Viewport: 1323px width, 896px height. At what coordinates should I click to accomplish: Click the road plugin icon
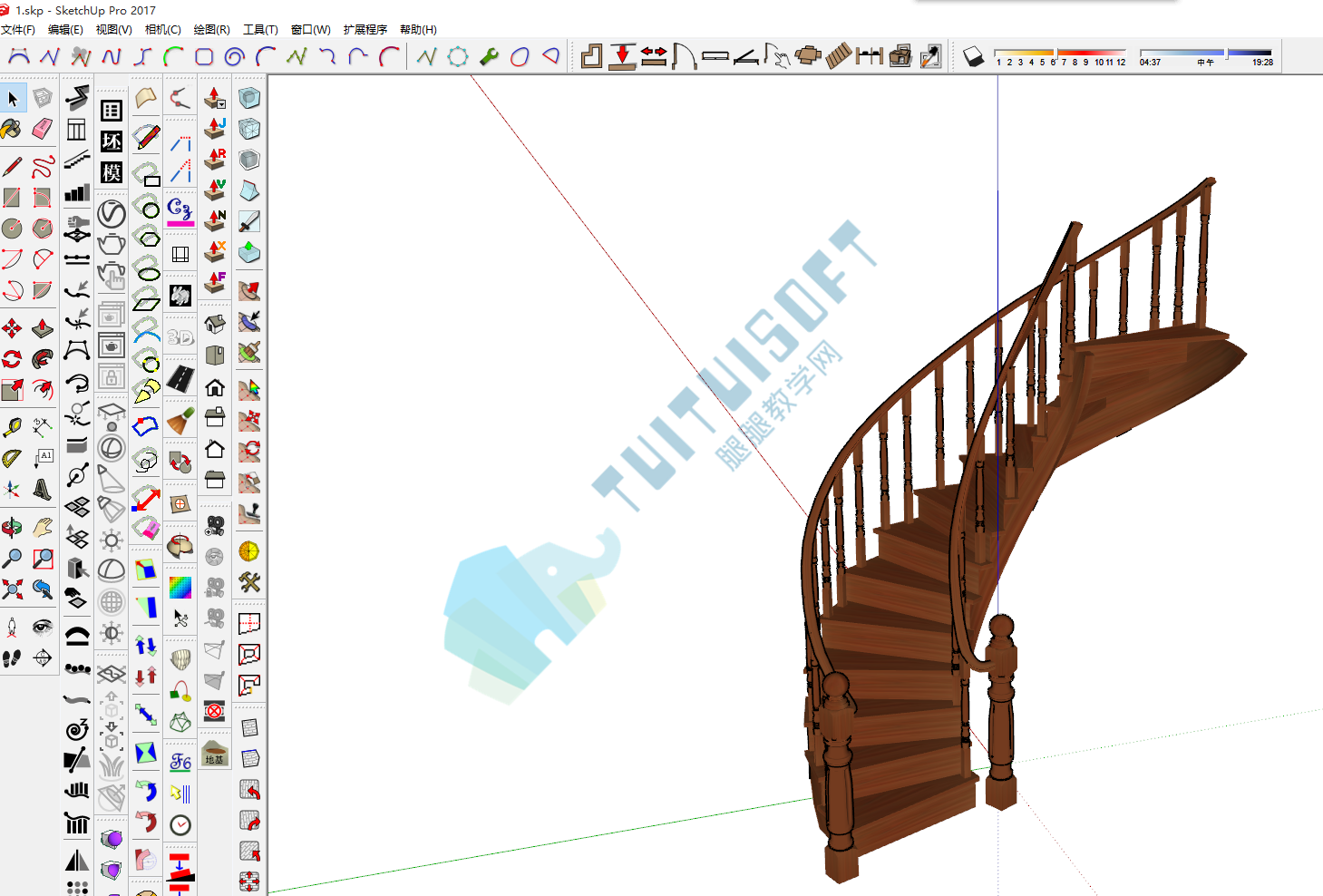pos(180,378)
